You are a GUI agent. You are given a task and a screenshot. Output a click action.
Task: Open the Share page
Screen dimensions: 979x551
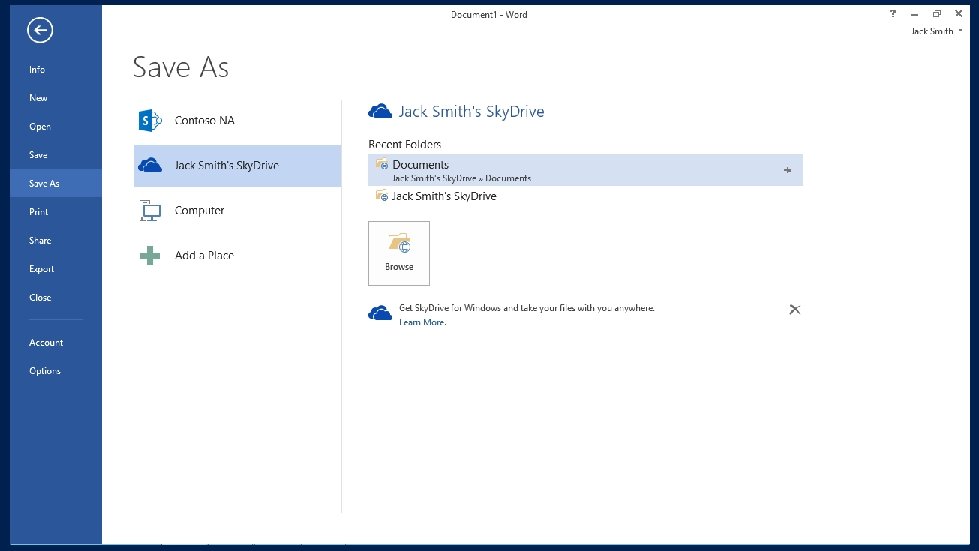[x=40, y=240]
